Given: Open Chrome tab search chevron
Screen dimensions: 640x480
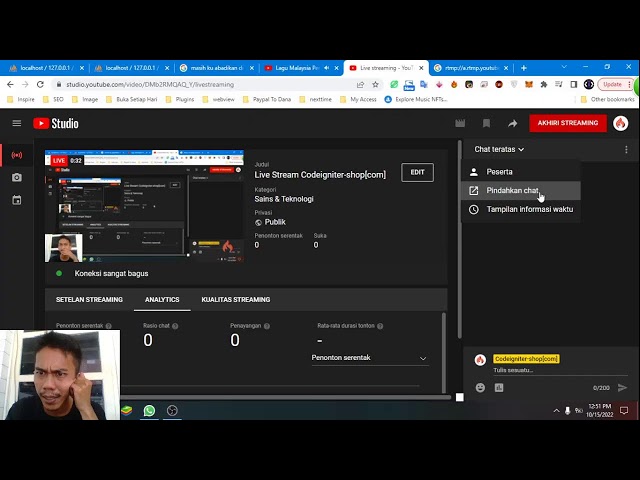Looking at the screenshot, I should click(564, 67).
